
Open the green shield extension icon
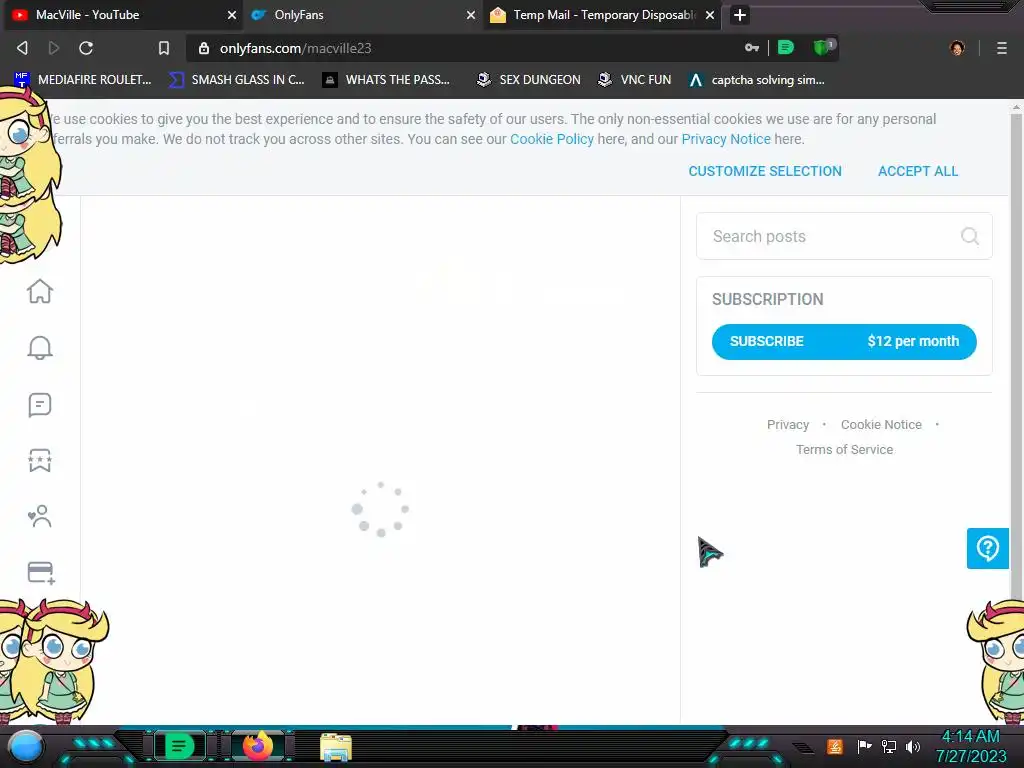point(822,47)
